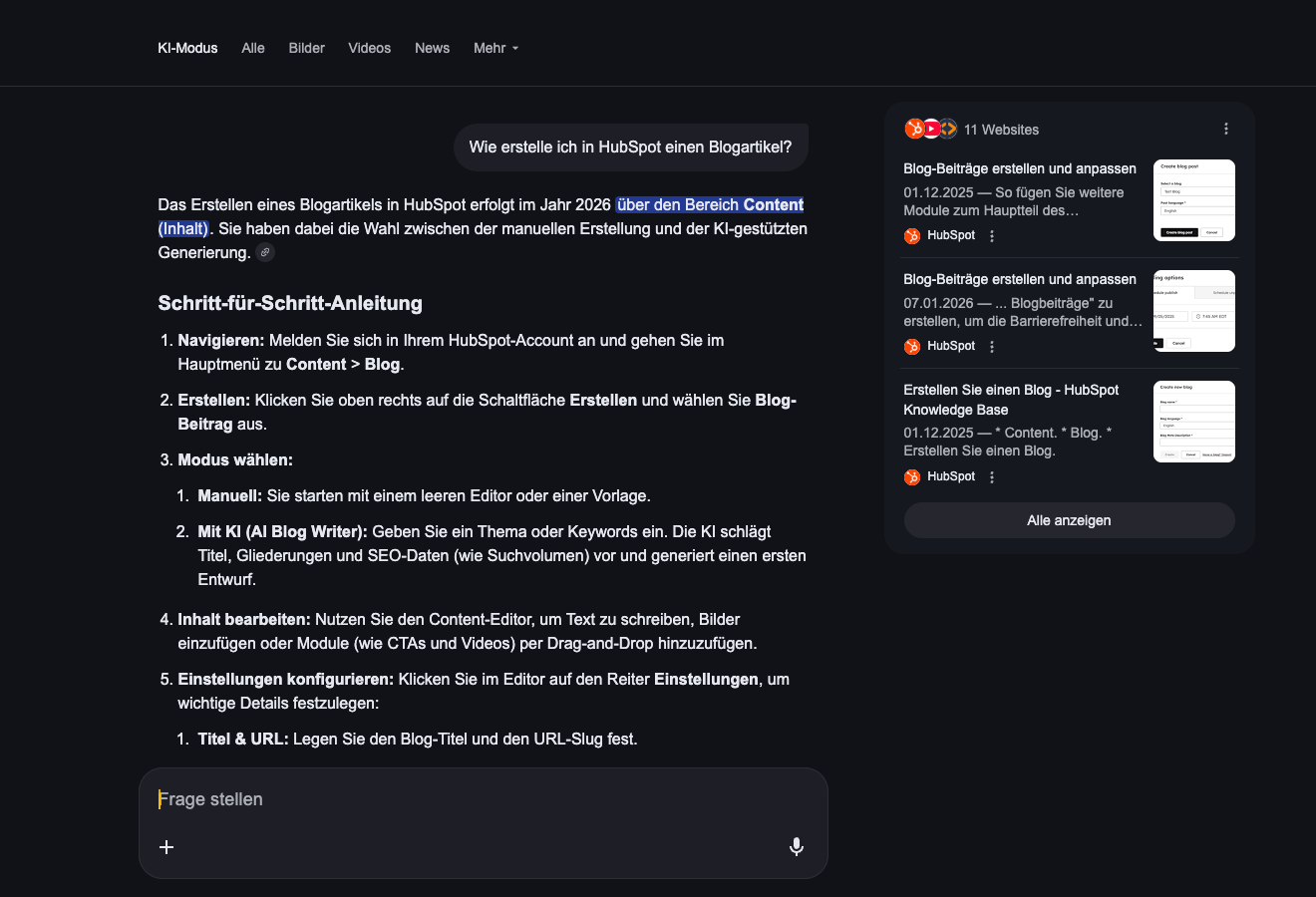Image resolution: width=1316 pixels, height=897 pixels.
Task: Activate the microphone for voice input
Action: [796, 846]
